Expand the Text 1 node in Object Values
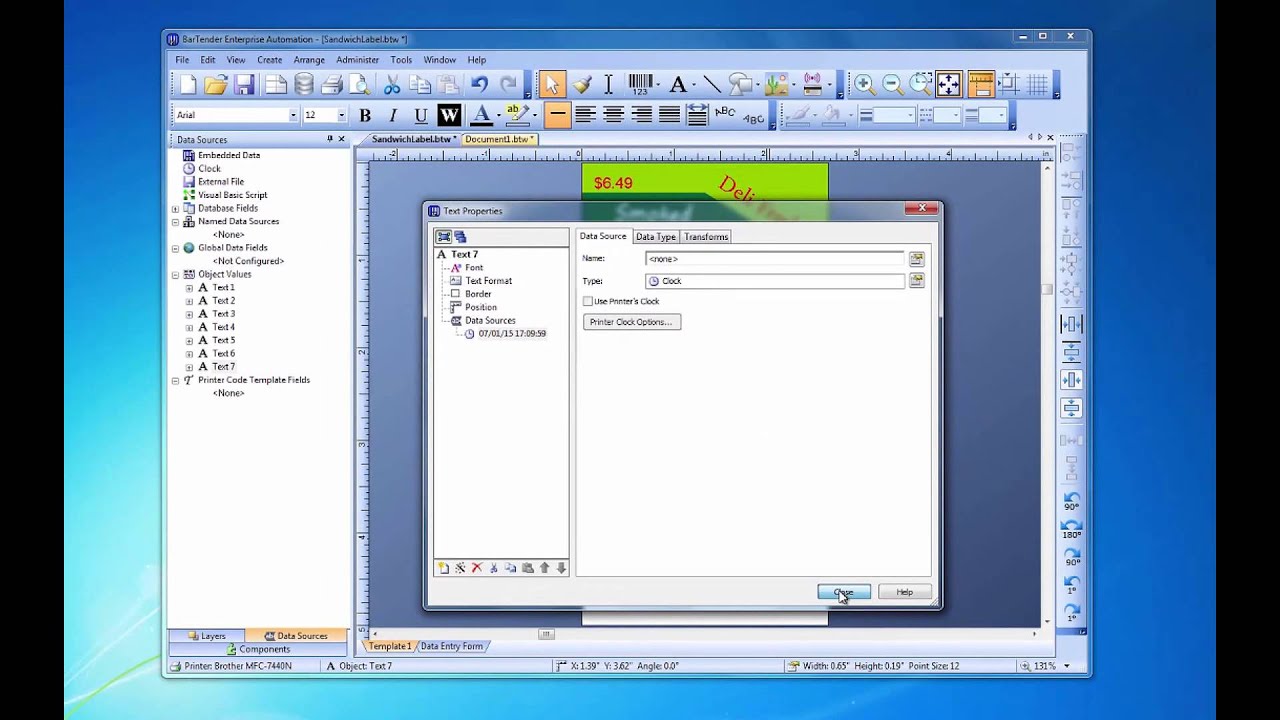This screenshot has width=1280, height=720. coord(190,287)
